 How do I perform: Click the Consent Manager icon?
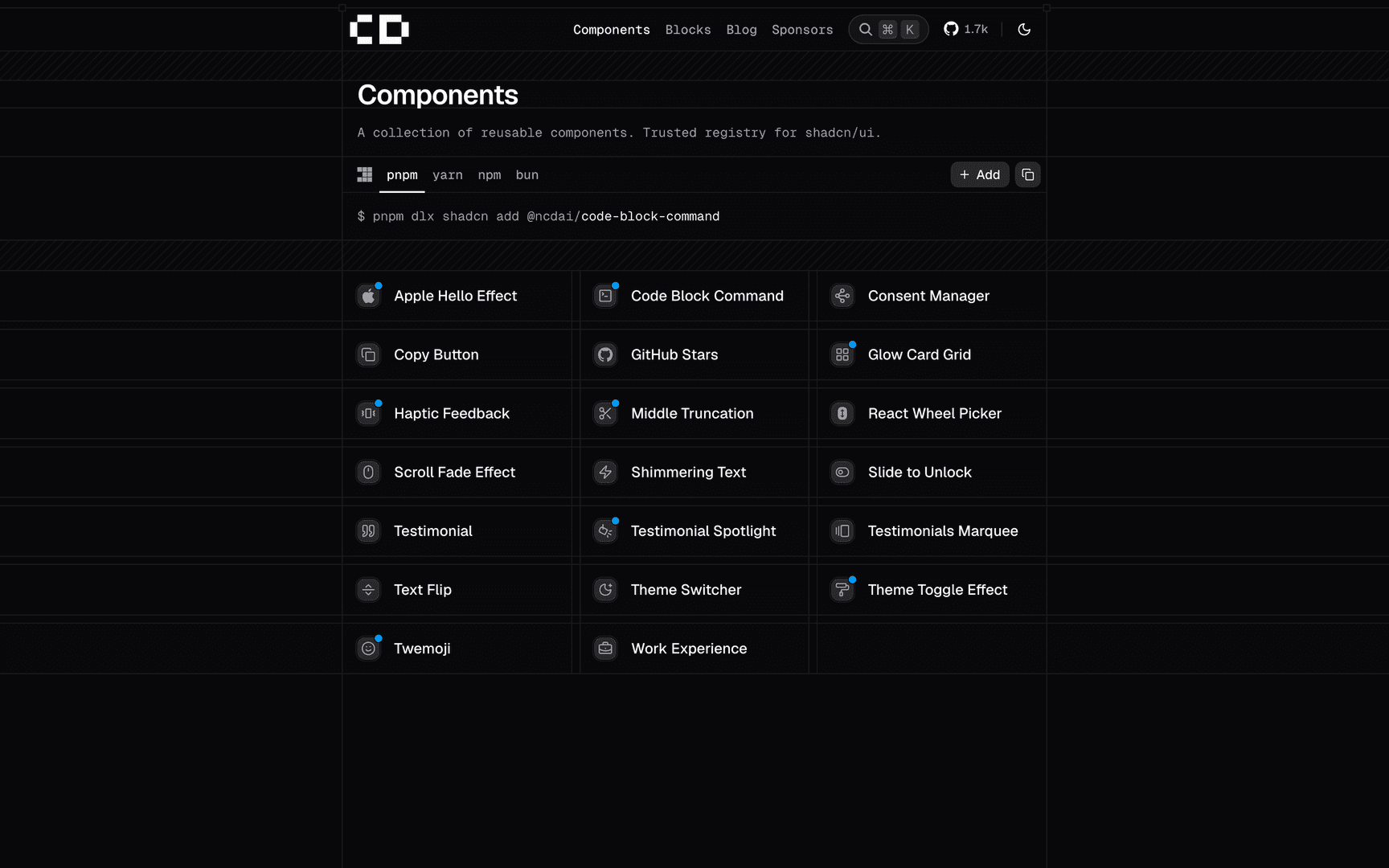842,296
